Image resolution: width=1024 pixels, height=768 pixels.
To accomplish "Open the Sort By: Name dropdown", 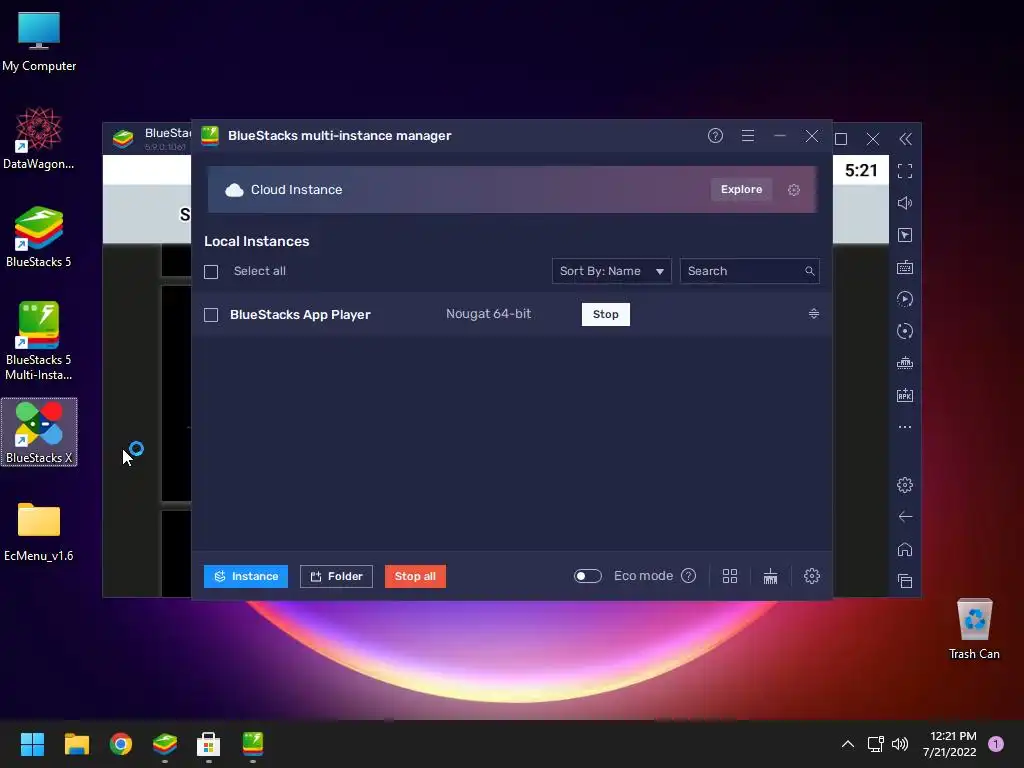I will pos(611,271).
